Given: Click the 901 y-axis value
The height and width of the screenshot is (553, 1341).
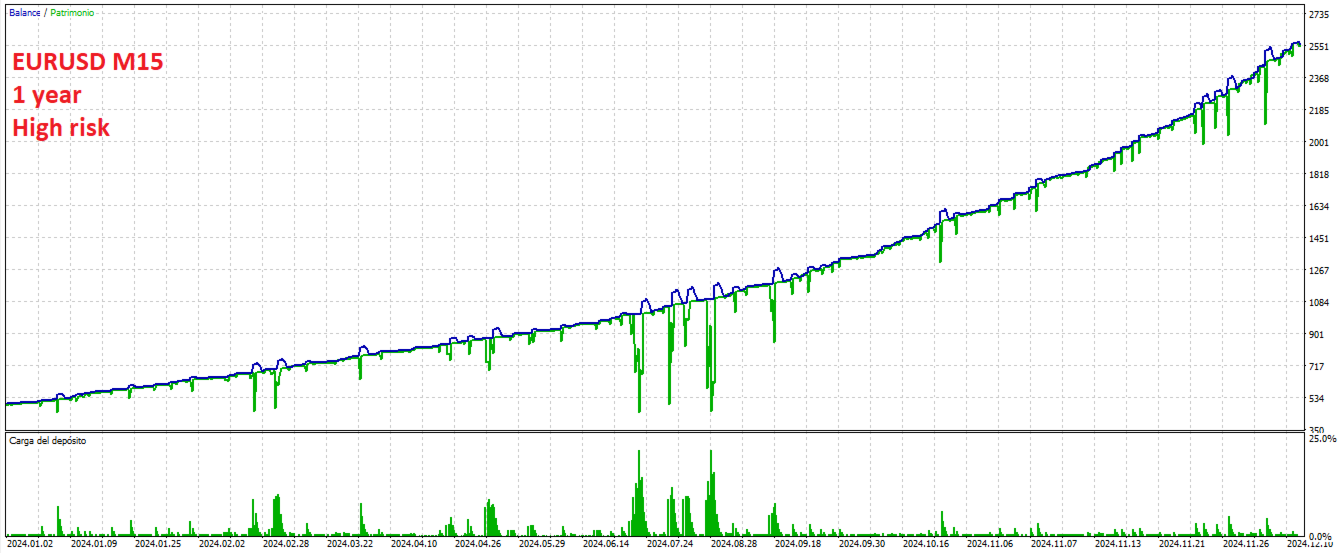Looking at the screenshot, I should pos(1316,334).
